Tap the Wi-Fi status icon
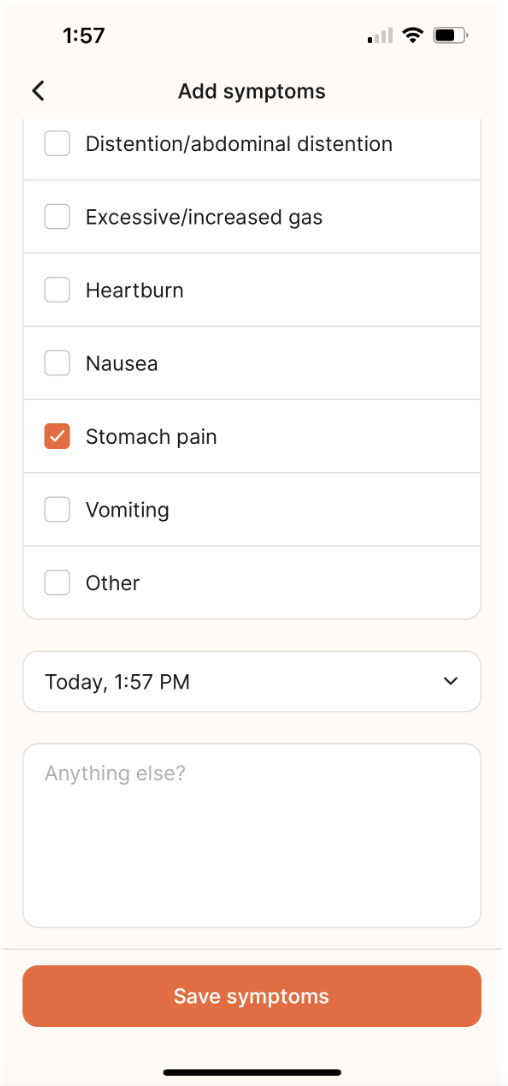Image resolution: width=508 pixels, height=1086 pixels. (x=414, y=35)
